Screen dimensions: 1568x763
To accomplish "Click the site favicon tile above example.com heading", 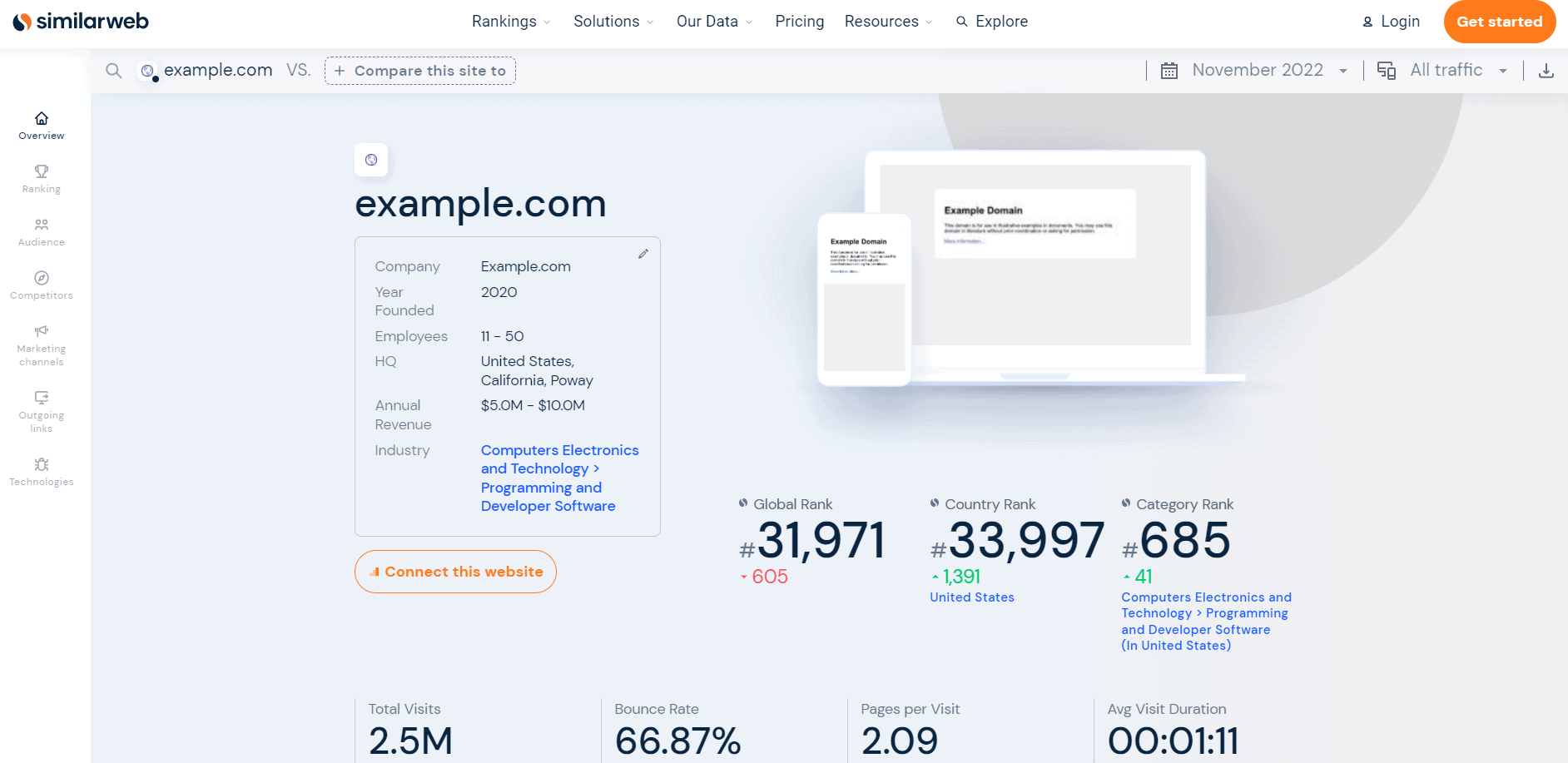I will (x=371, y=160).
